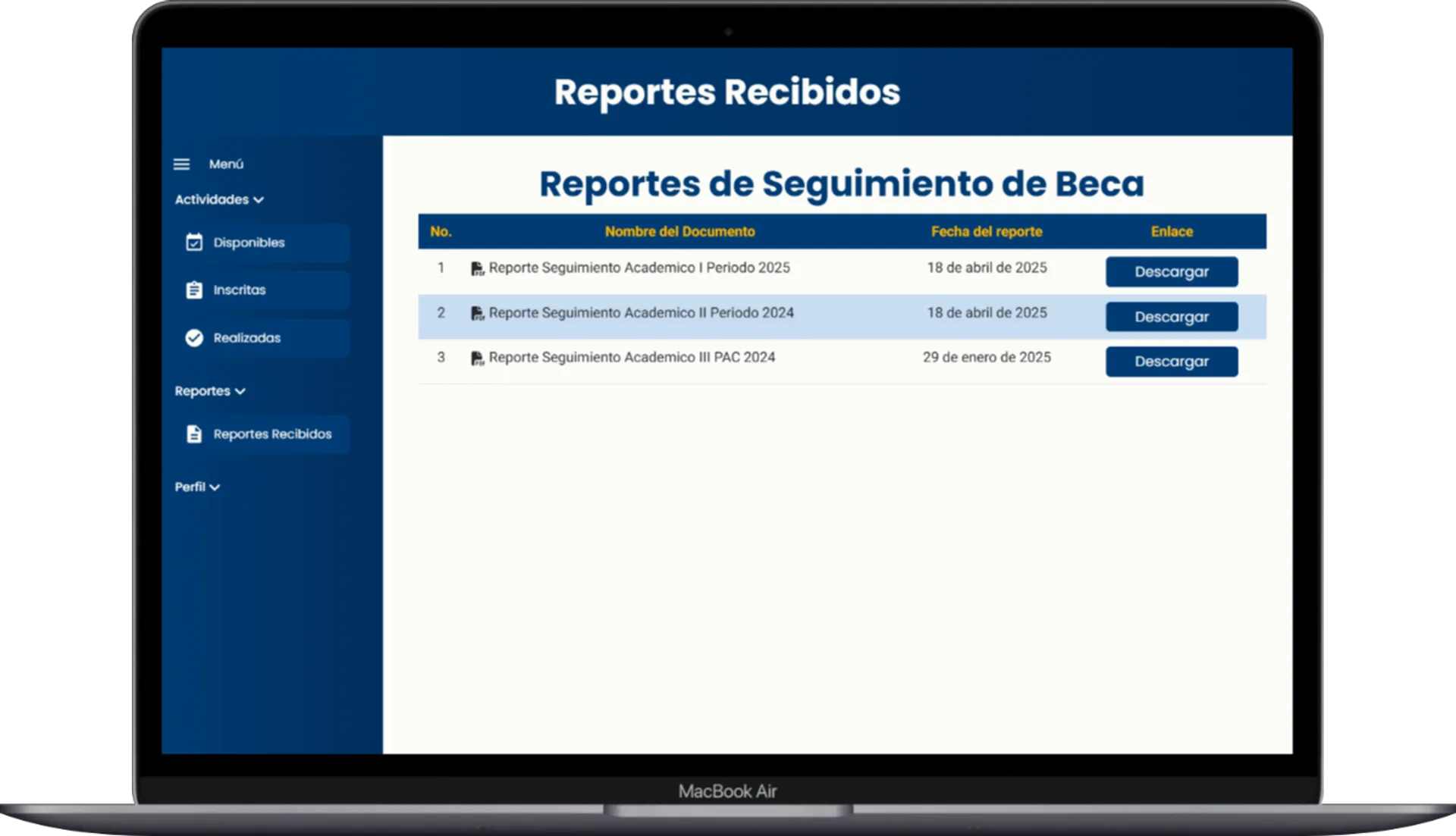
Task: Click PDF icon of I Periodo 2025 report
Action: 477,269
